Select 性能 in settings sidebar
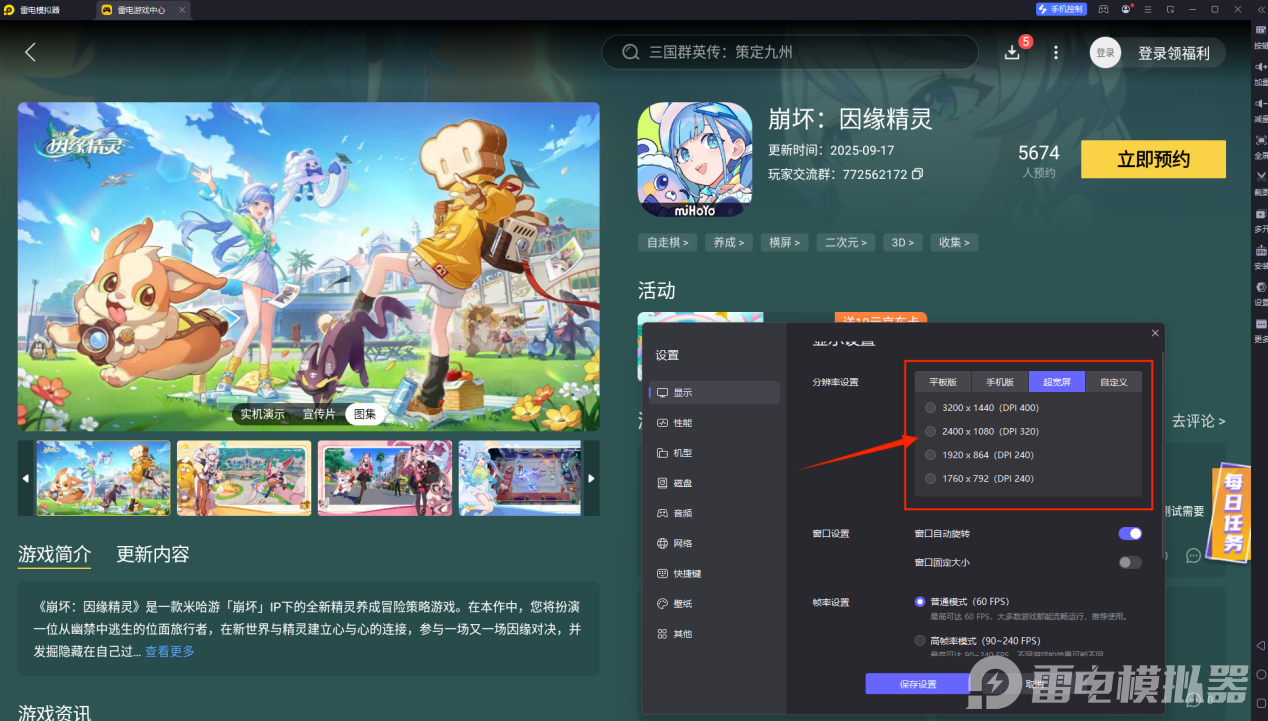This screenshot has height=721, width=1268. point(713,423)
